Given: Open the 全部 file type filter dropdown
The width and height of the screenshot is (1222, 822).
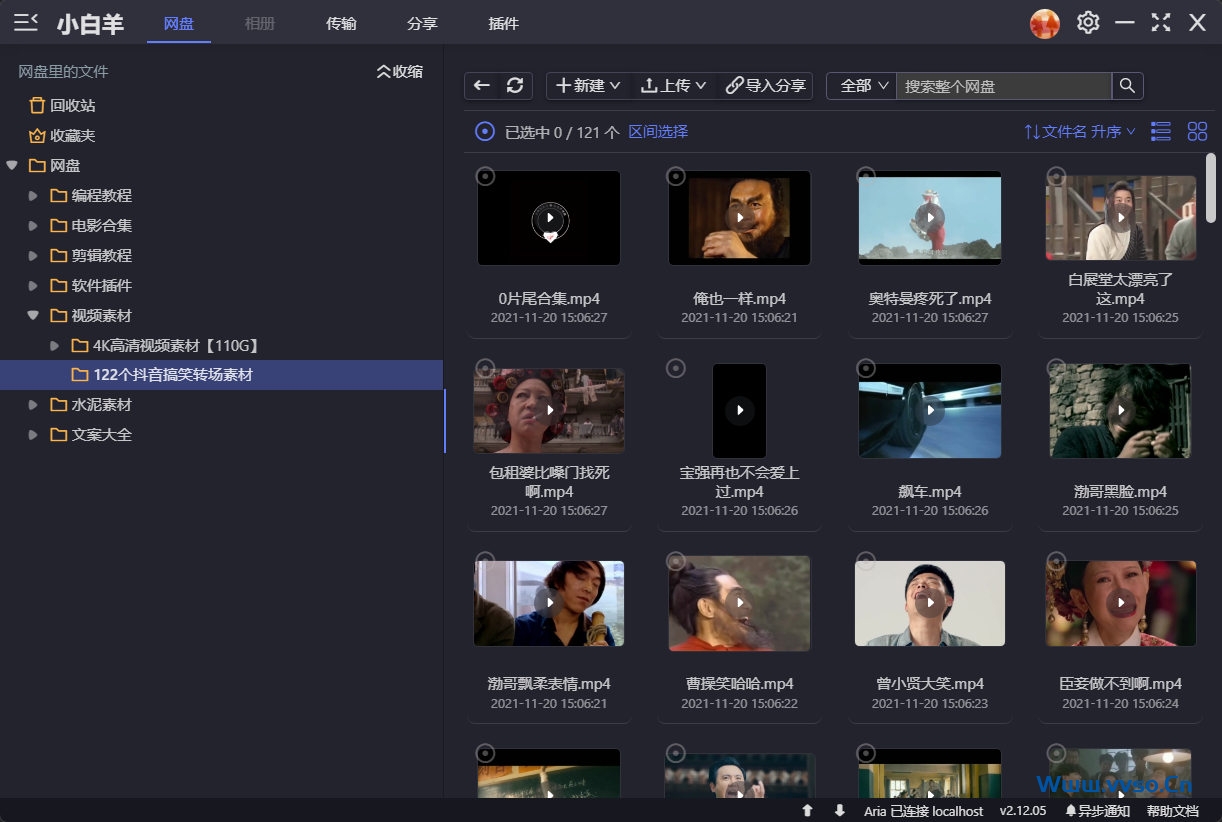Looking at the screenshot, I should 860,86.
